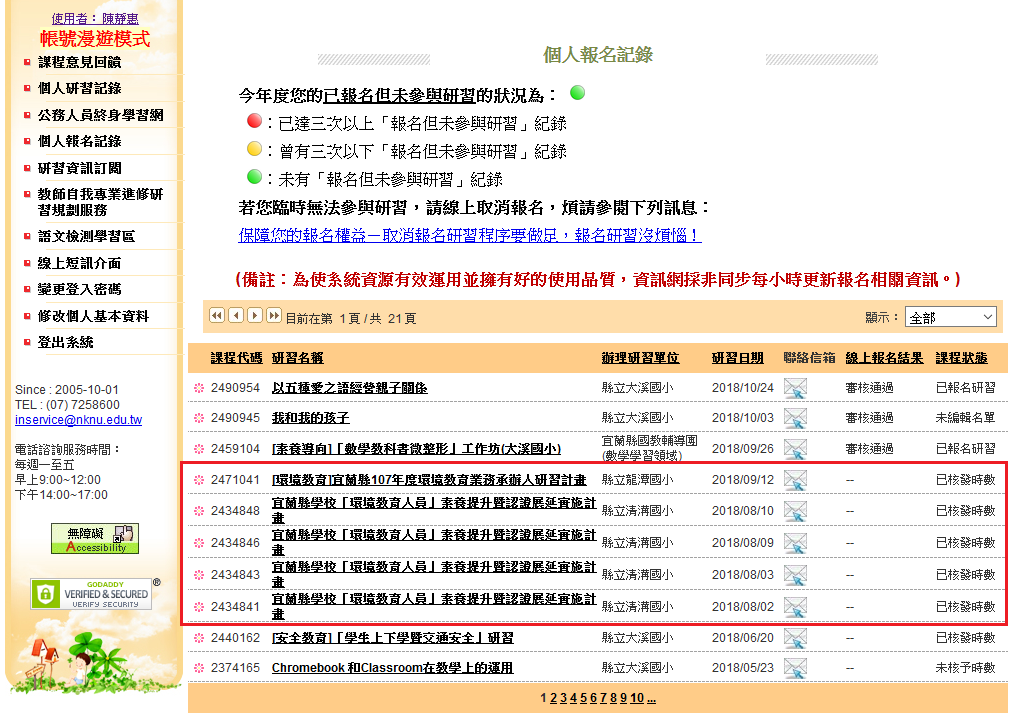Open 環境教育人員 course dated 2018/08/03

click(x=433, y=574)
